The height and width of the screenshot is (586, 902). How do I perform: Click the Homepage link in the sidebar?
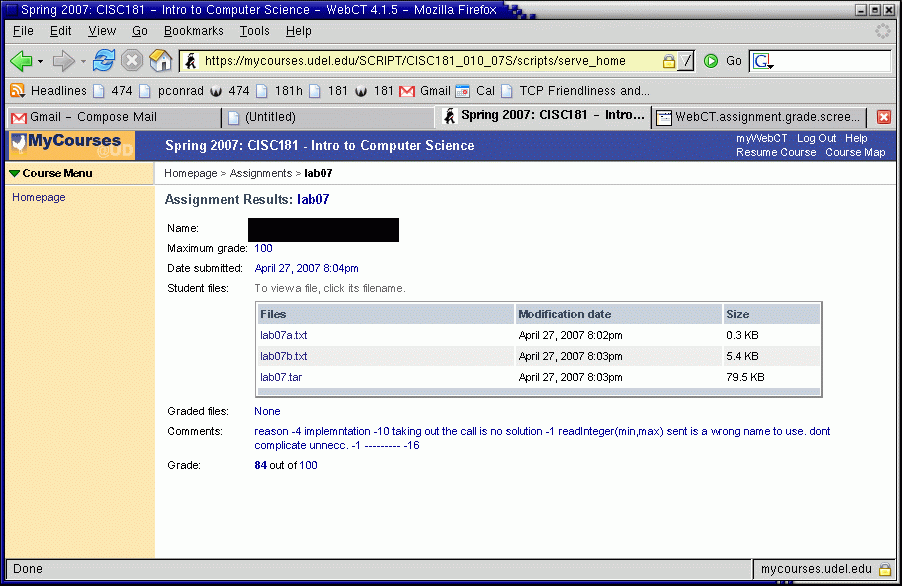[x=38, y=198]
